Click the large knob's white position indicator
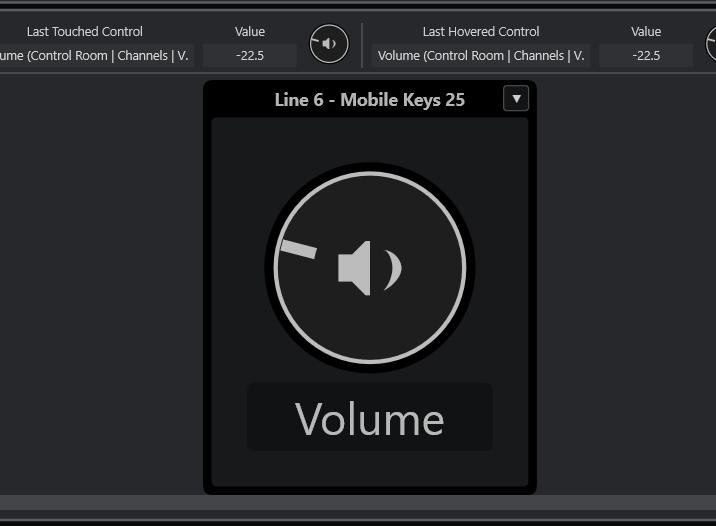This screenshot has height=526, width=716. 299,249
